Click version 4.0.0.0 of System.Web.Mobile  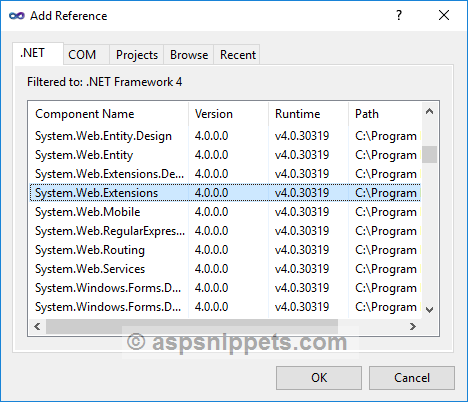[211, 212]
